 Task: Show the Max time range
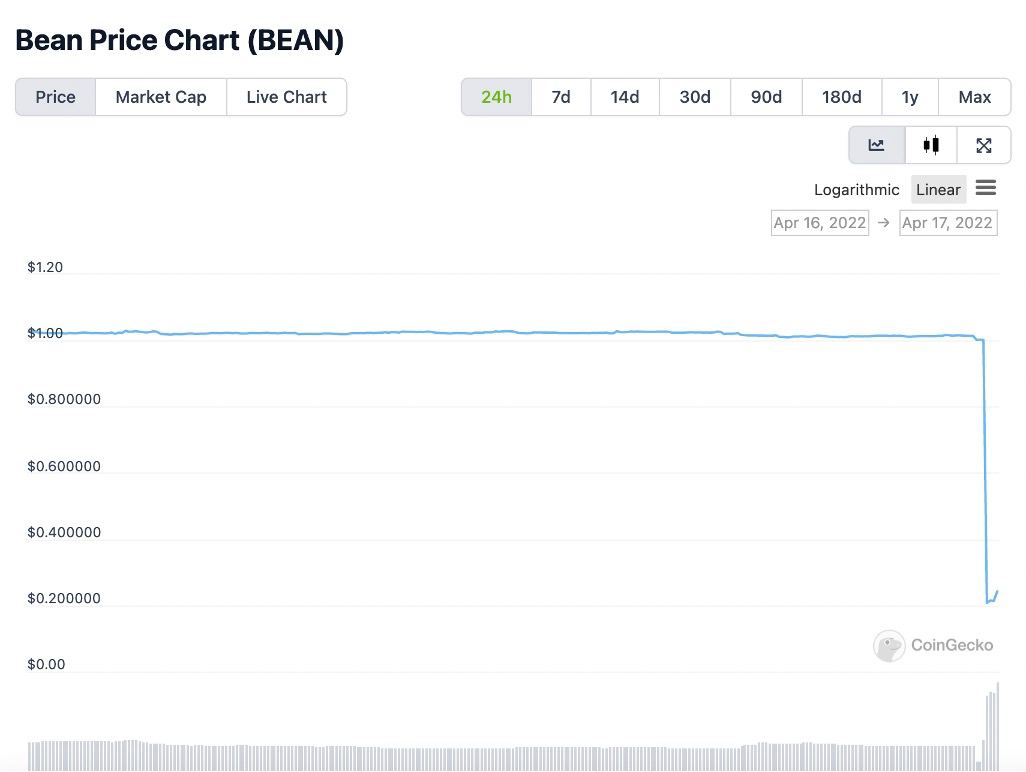[x=974, y=97]
